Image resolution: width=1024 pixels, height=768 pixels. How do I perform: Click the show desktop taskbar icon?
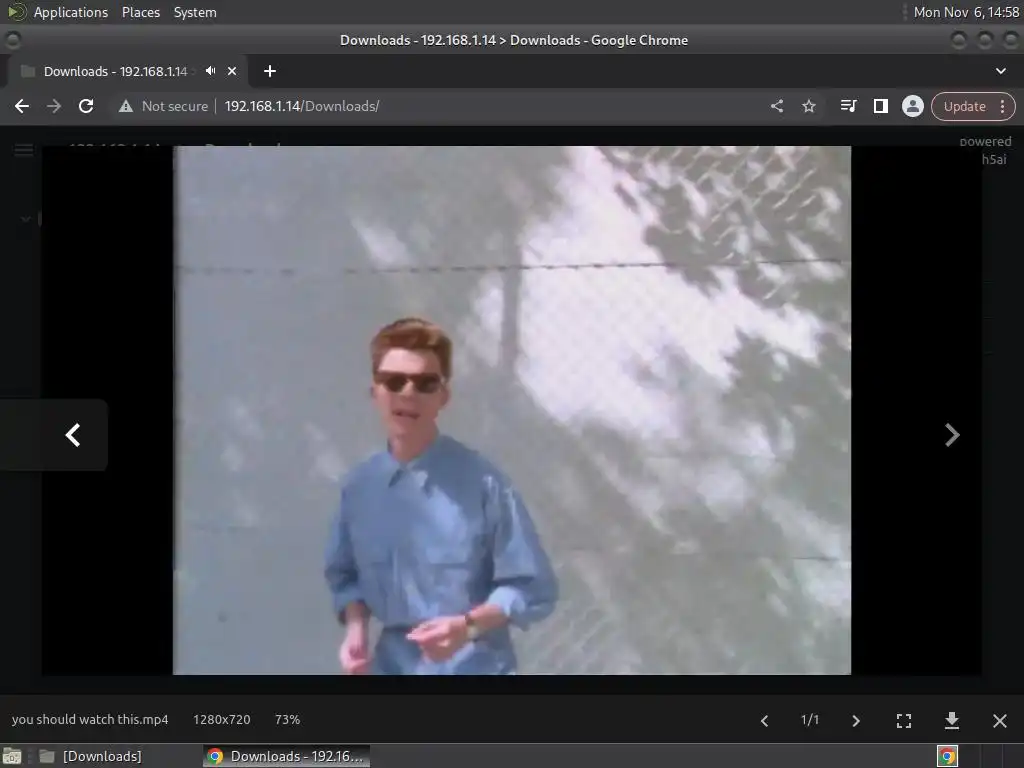pyautogui.click(x=12, y=756)
